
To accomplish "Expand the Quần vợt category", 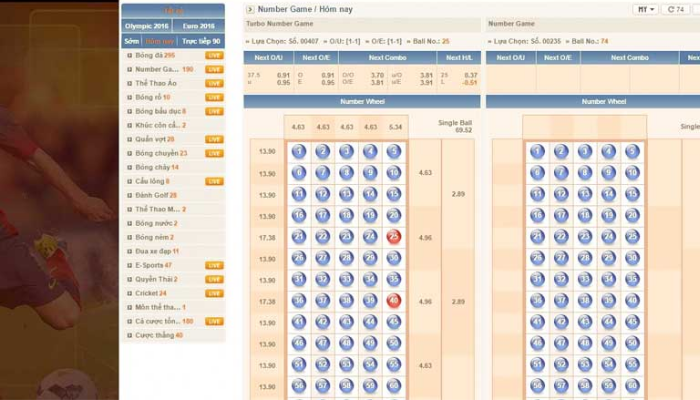I will tap(154, 139).
